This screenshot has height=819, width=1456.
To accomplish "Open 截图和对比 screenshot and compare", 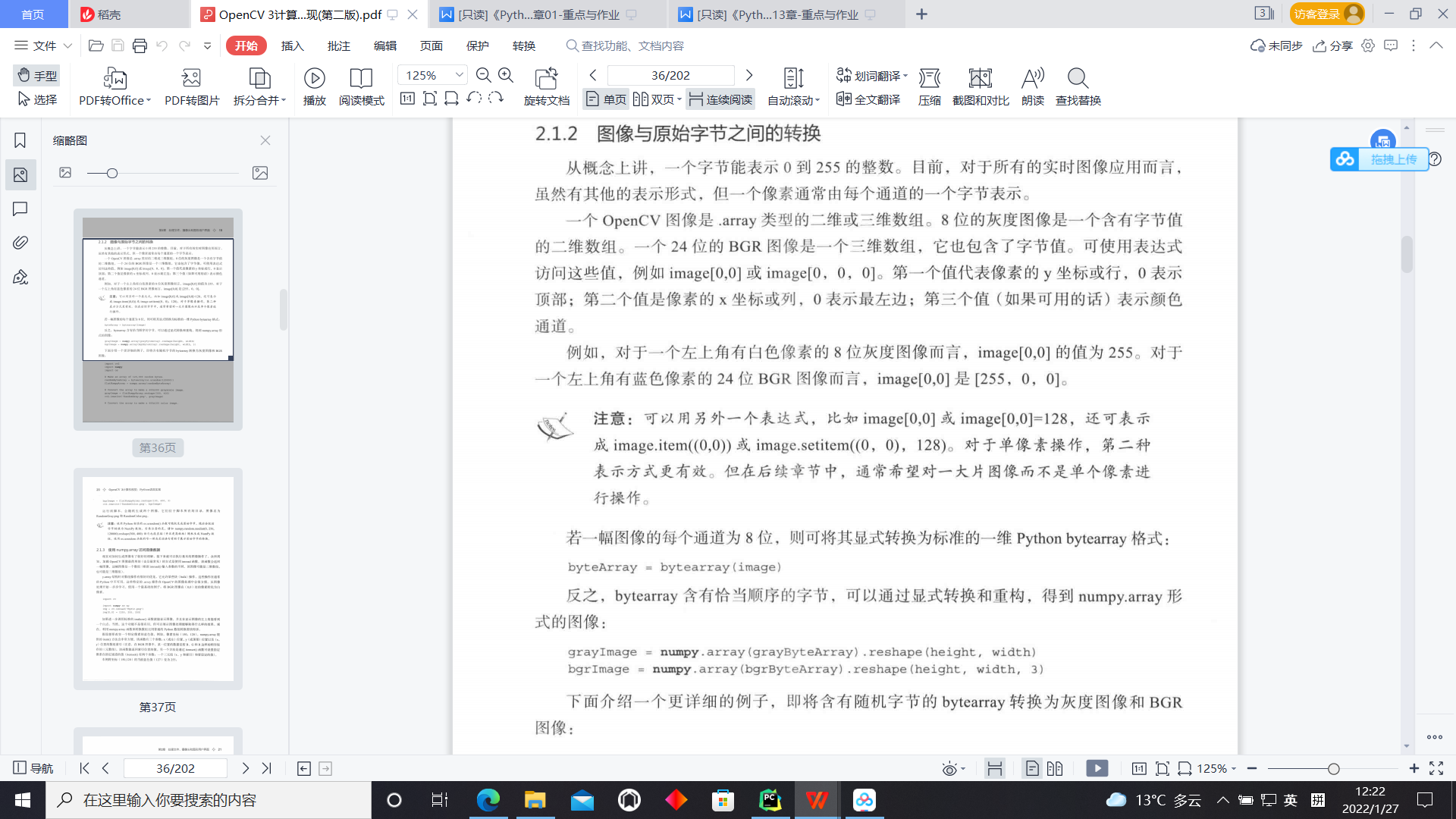I will point(980,86).
